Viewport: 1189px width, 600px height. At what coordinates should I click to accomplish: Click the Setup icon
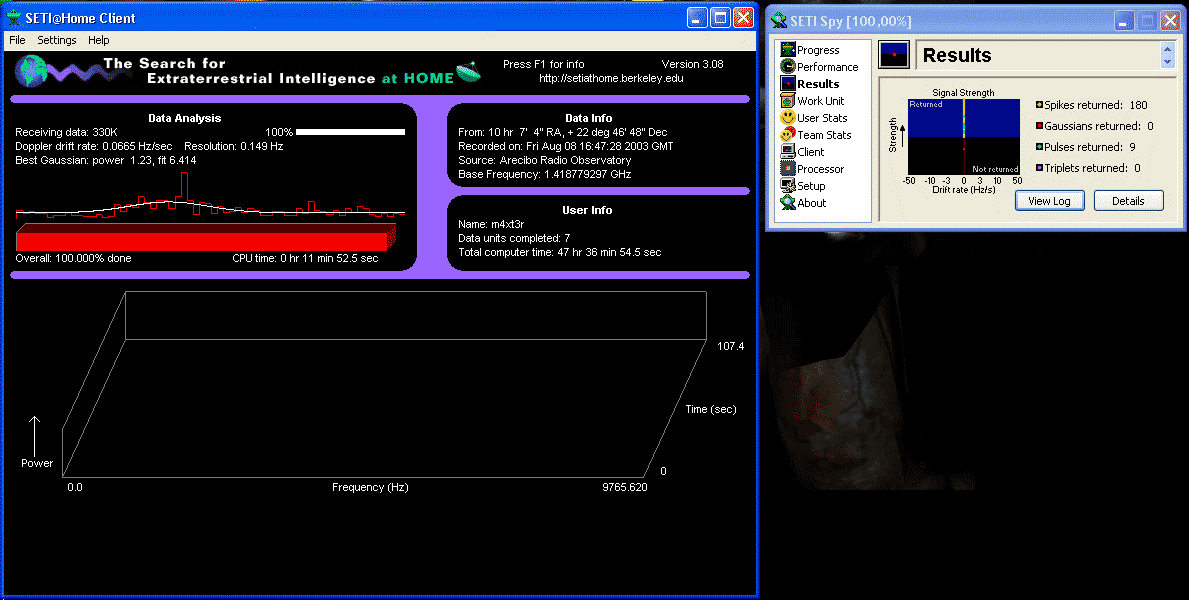click(x=788, y=186)
